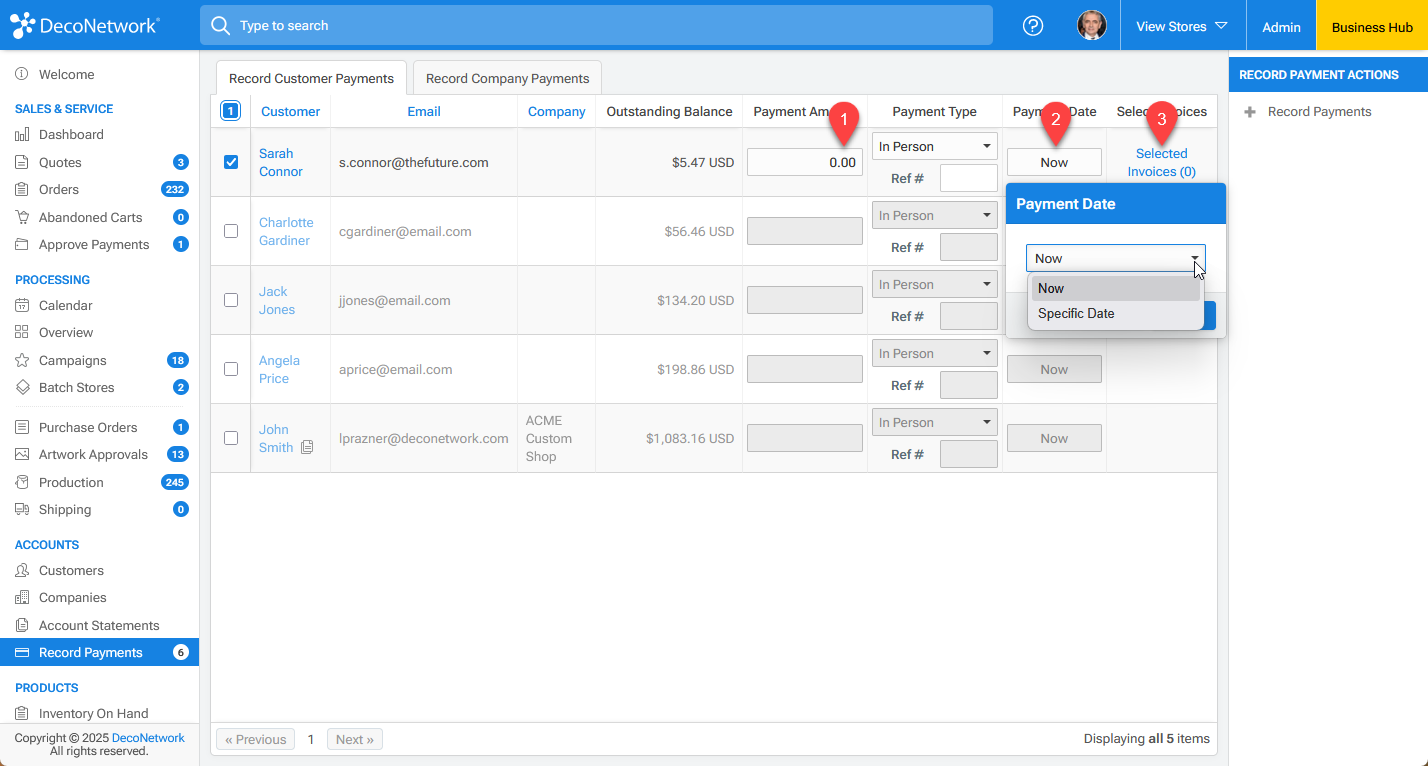Click the Abandoned Carts cart icon
This screenshot has width=1428, height=766.
[x=22, y=217]
